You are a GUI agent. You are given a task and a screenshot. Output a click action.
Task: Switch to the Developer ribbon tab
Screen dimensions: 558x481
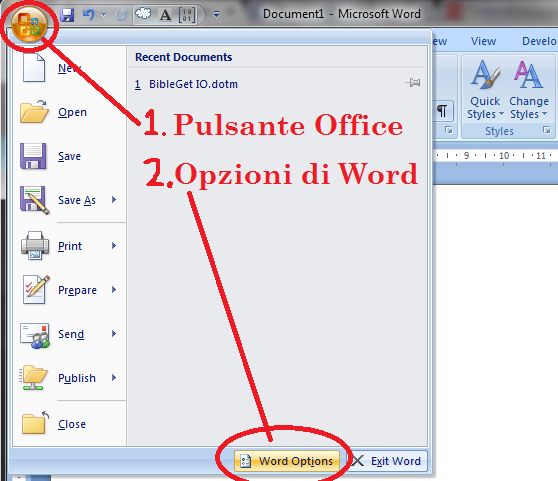(x=539, y=41)
